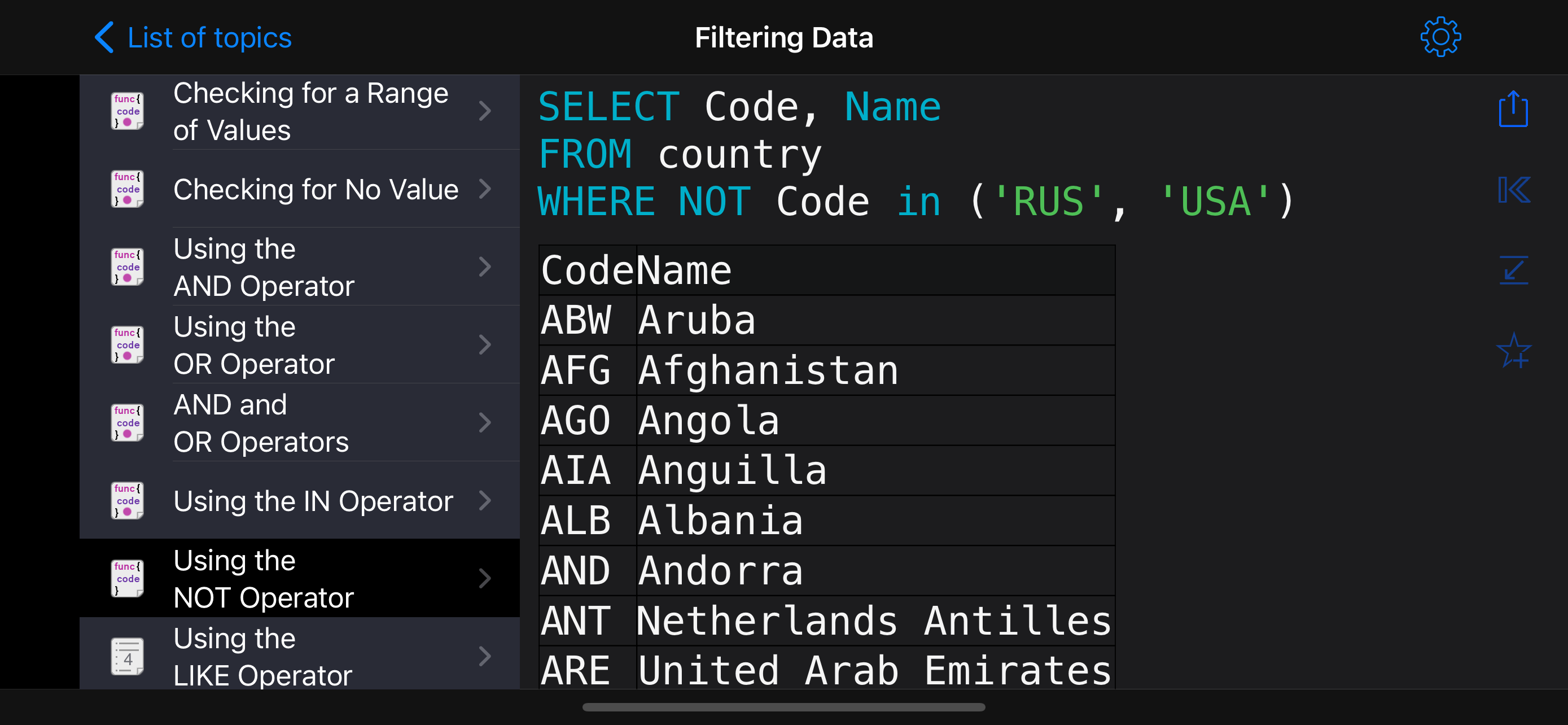Open Using the IN Operator topic
Viewport: 1568px width, 725px height.
coord(300,501)
